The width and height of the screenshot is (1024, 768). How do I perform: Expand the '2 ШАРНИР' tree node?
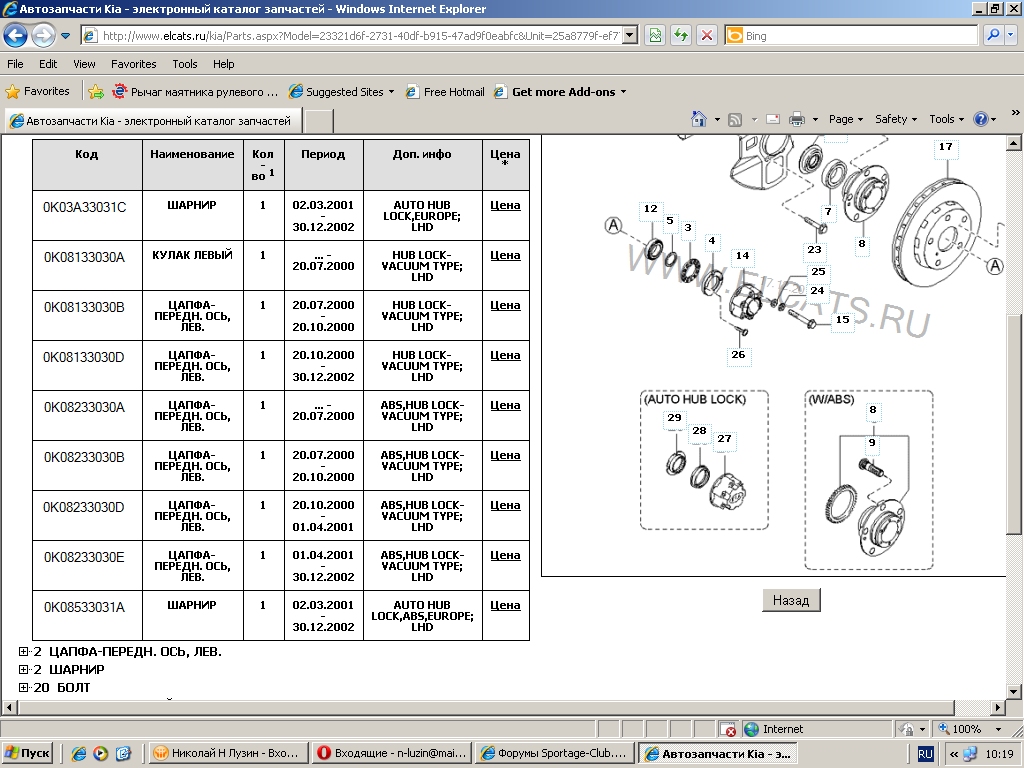point(24,669)
